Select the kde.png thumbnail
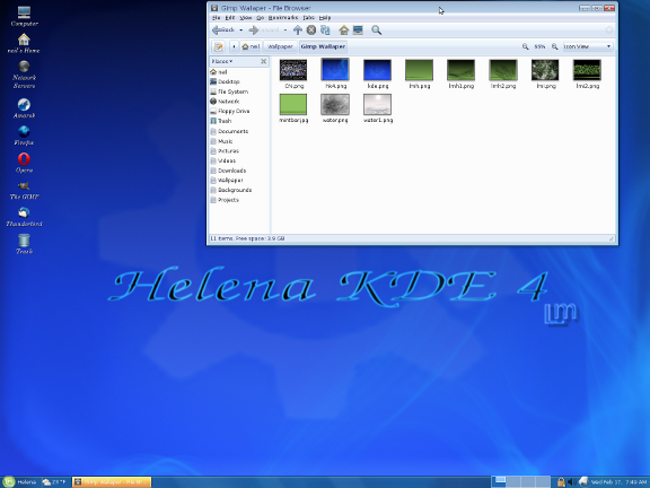This screenshot has height=488, width=650. [x=377, y=70]
